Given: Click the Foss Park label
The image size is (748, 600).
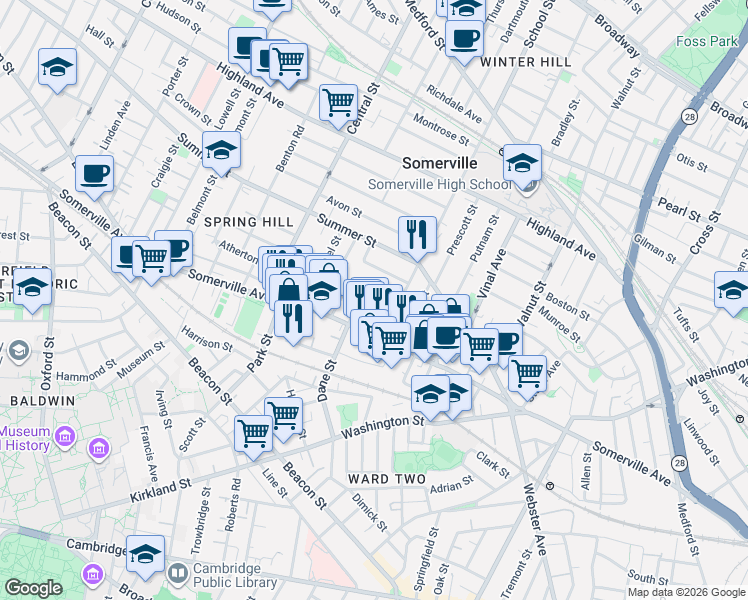Looking at the screenshot, I should point(706,42).
